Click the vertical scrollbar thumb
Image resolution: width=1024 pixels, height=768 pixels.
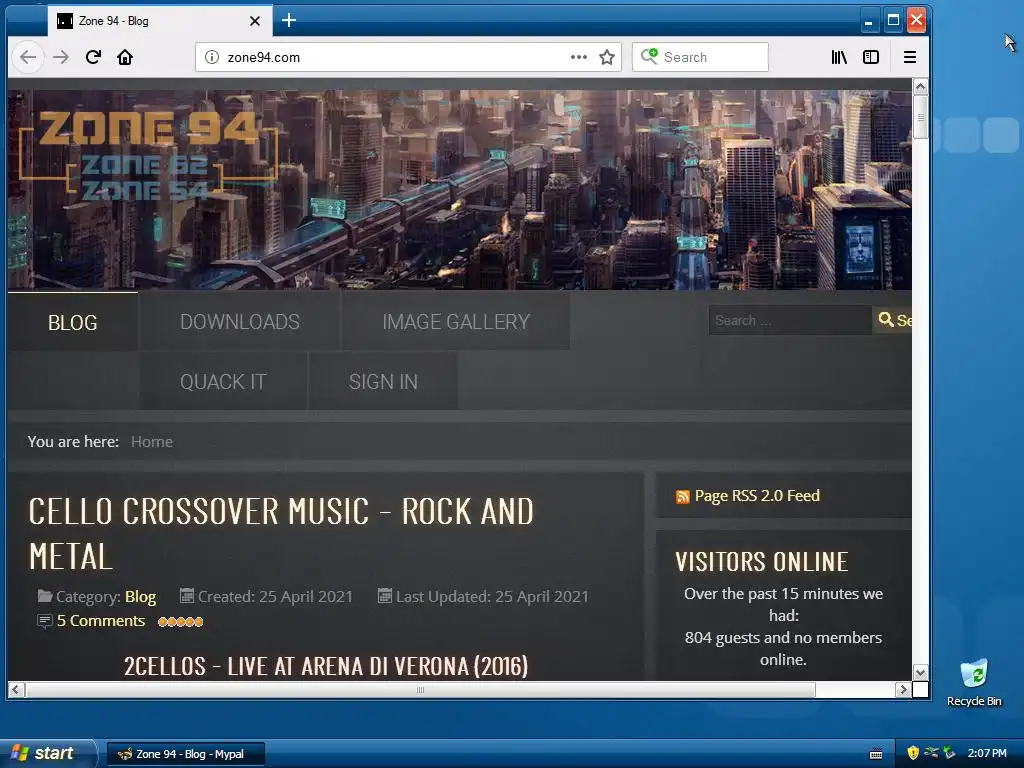(920, 118)
